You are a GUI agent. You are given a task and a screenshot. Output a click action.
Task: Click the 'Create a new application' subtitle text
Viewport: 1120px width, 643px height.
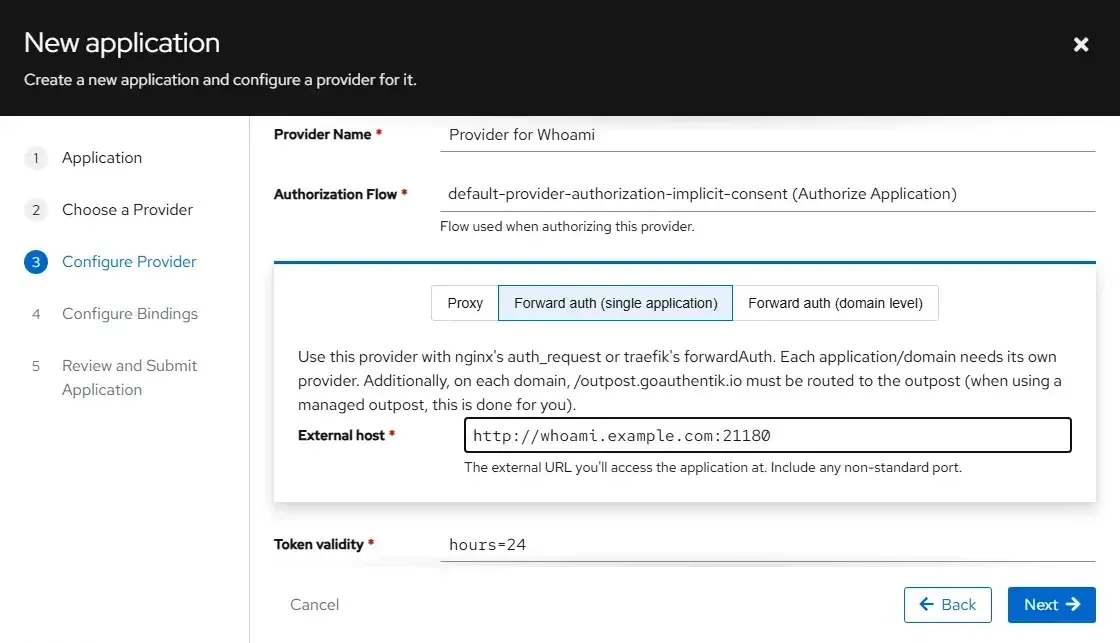[x=220, y=80]
